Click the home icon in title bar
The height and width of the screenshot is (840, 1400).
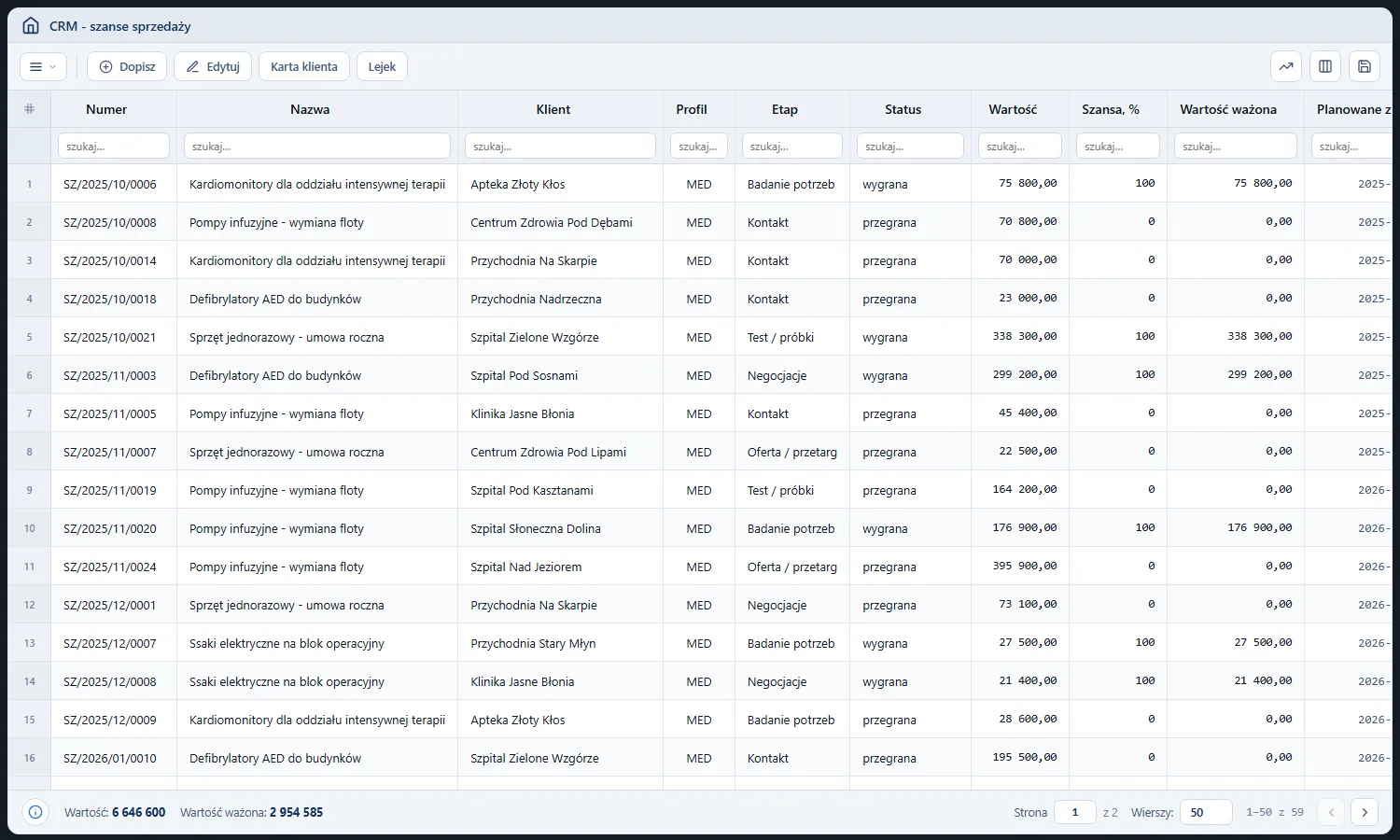(31, 26)
